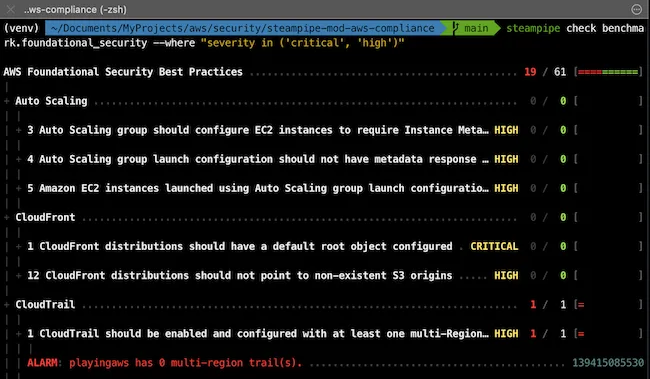This screenshot has height=379, width=650.
Task: Expand the CloudFront section plus sign
Action: click(7, 217)
